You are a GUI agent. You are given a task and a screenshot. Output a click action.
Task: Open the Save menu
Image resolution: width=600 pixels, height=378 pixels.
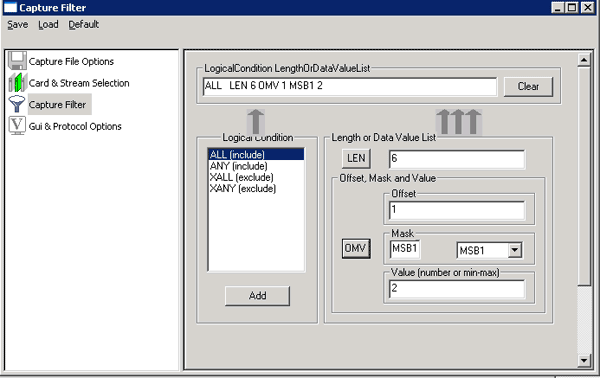pos(18,24)
